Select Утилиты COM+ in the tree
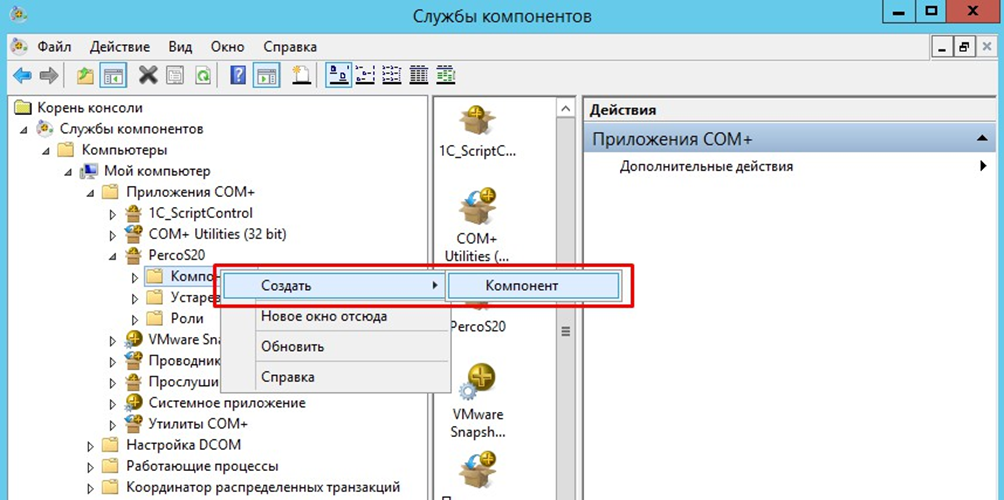 click(198, 424)
